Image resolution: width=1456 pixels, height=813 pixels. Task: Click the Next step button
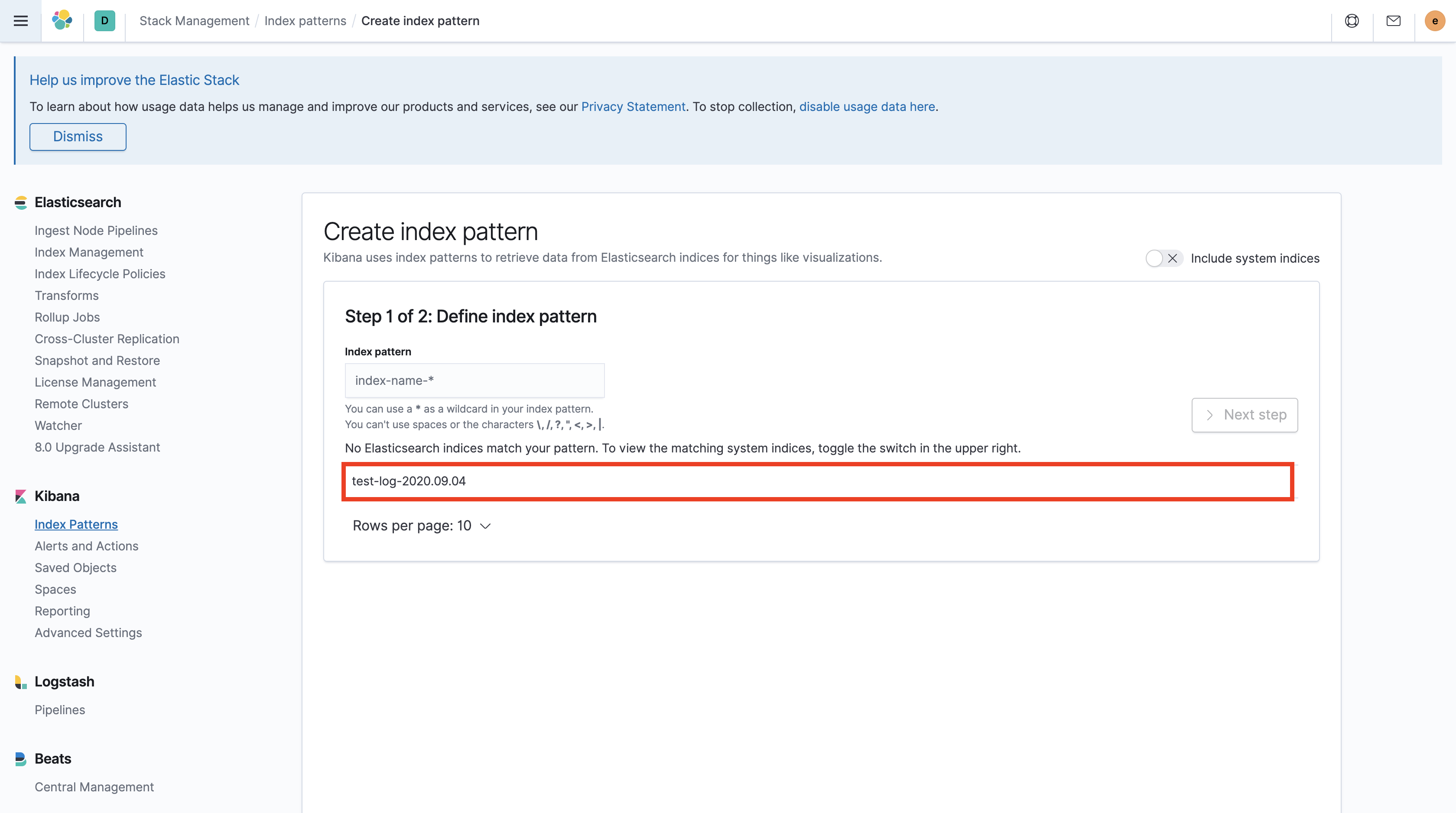click(x=1245, y=415)
